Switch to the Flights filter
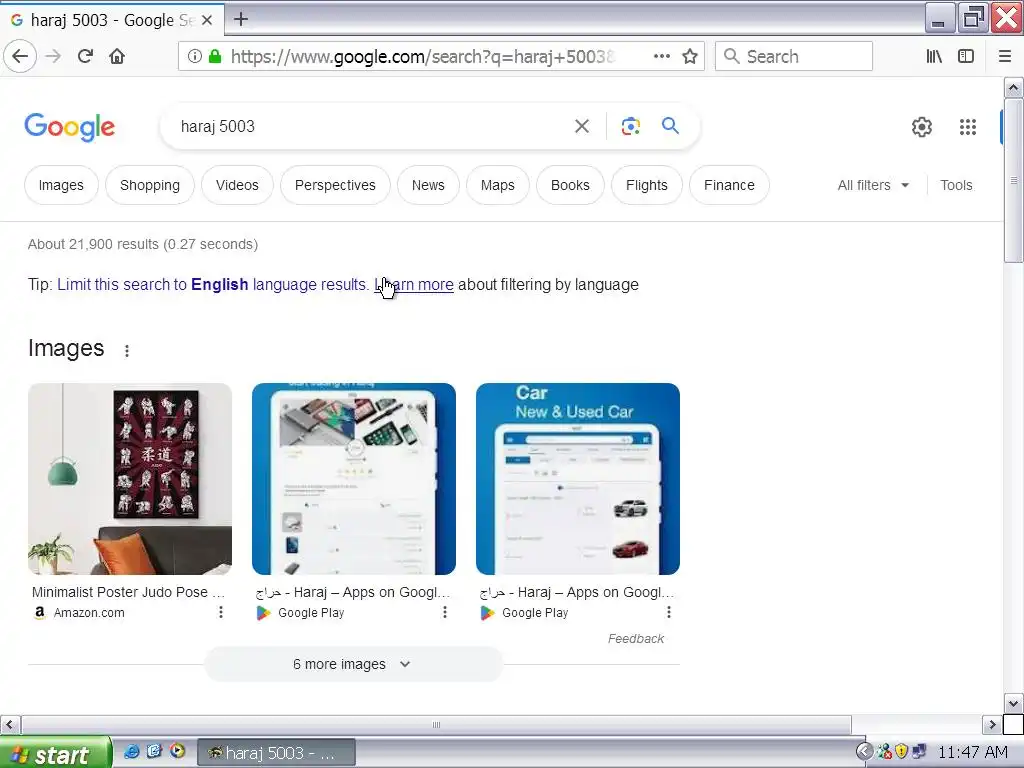Screen dimensions: 1024x768 647,185
